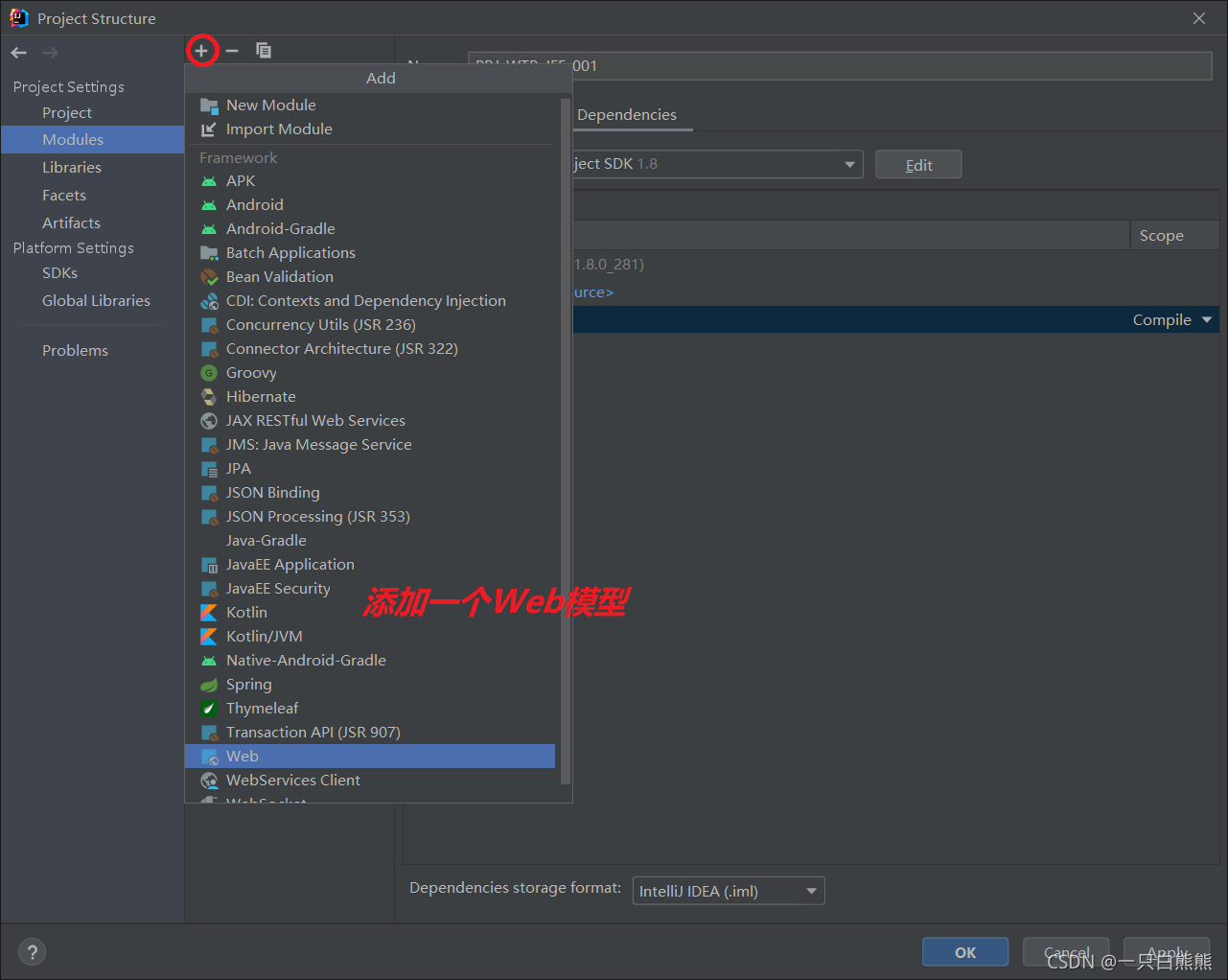This screenshot has width=1228, height=980.
Task: Select Java-Gradle in the list
Action: tap(370, 541)
